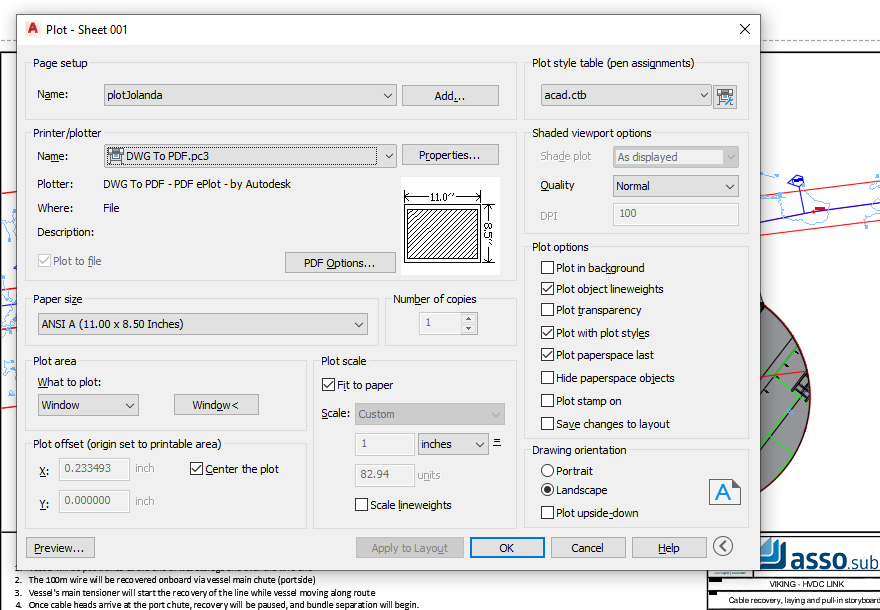The height and width of the screenshot is (610, 880).
Task: Check Save changes to layout
Action: point(547,424)
